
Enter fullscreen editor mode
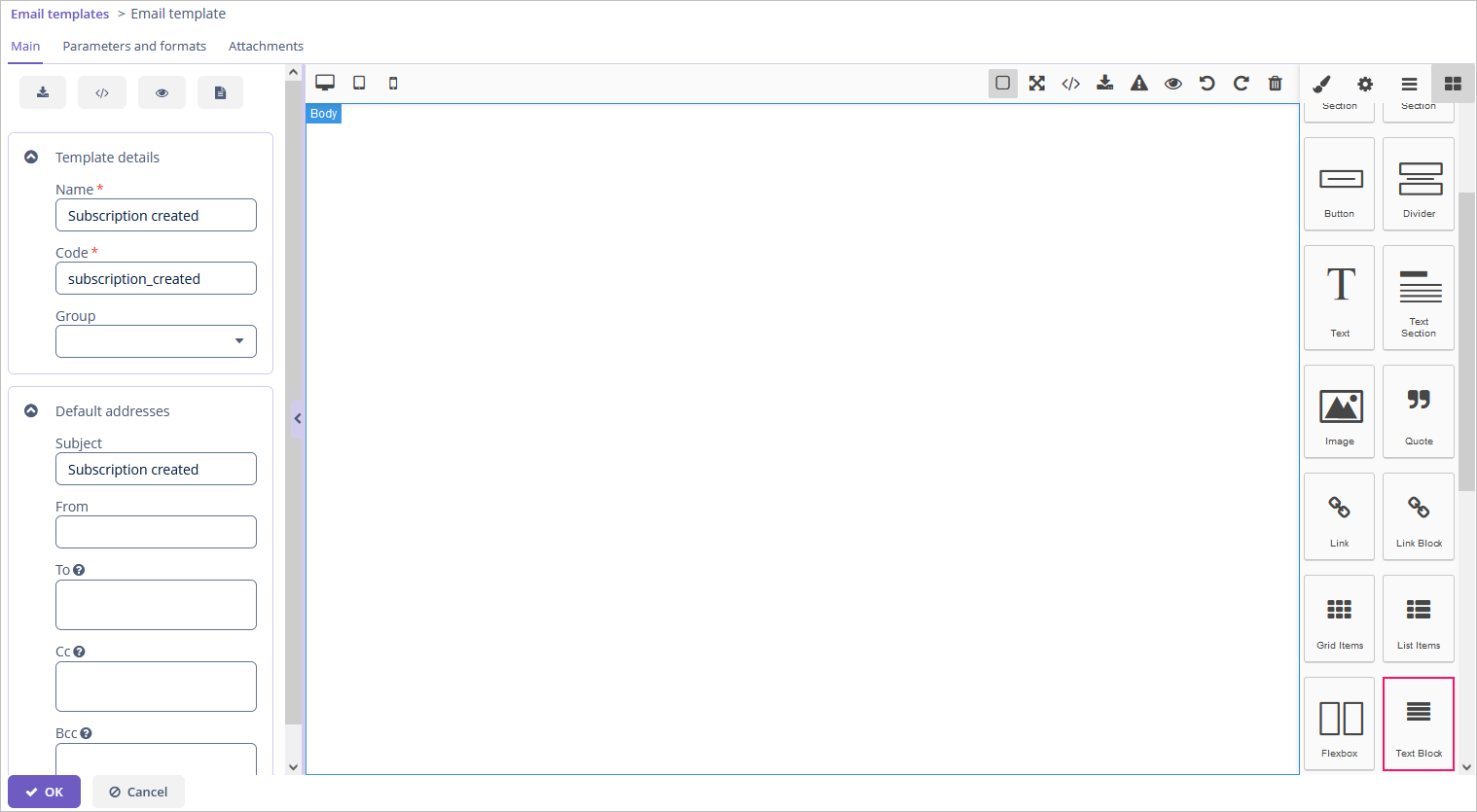(1037, 84)
